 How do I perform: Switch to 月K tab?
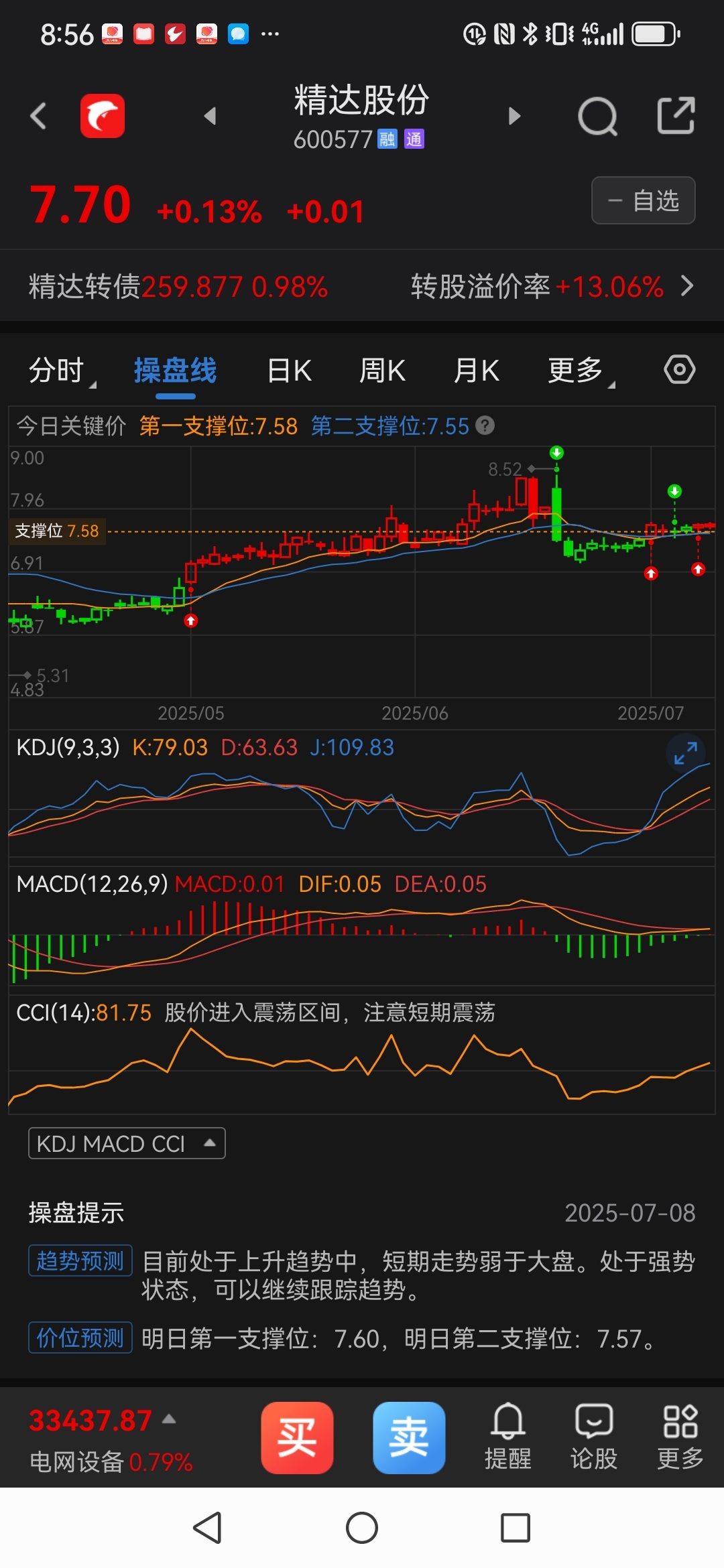[477, 371]
